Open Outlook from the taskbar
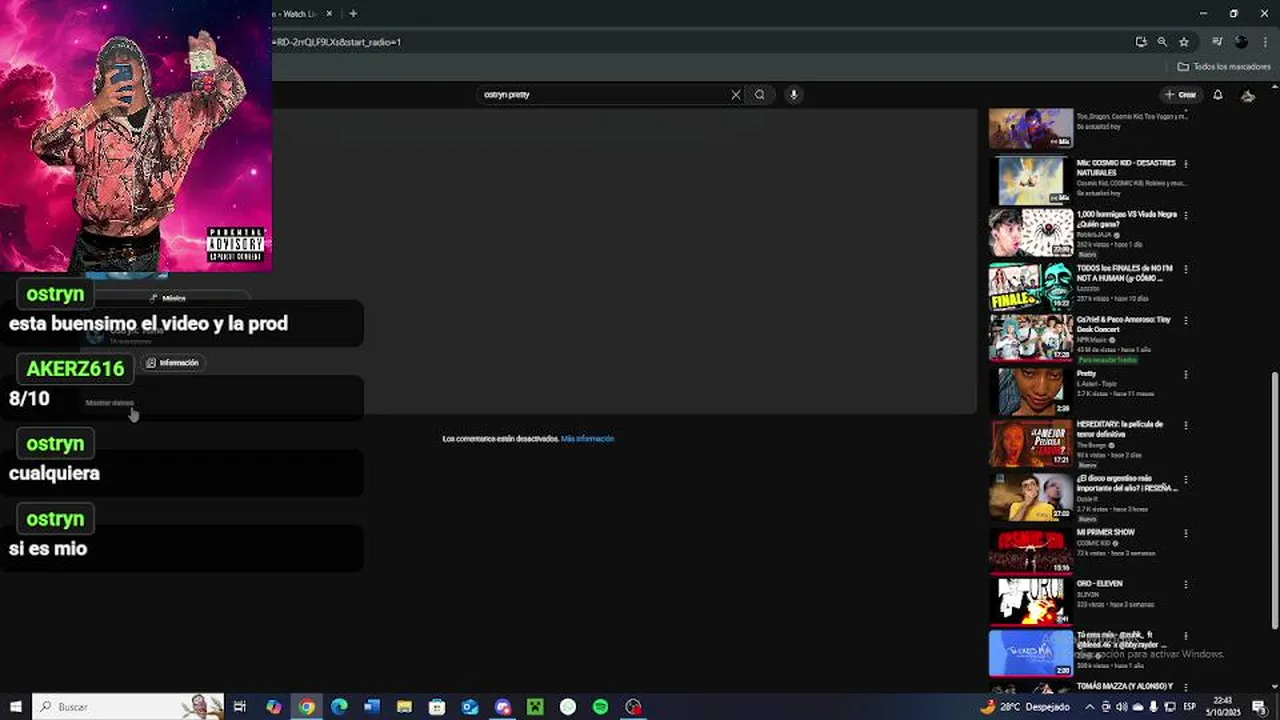The image size is (1280, 720). point(470,707)
